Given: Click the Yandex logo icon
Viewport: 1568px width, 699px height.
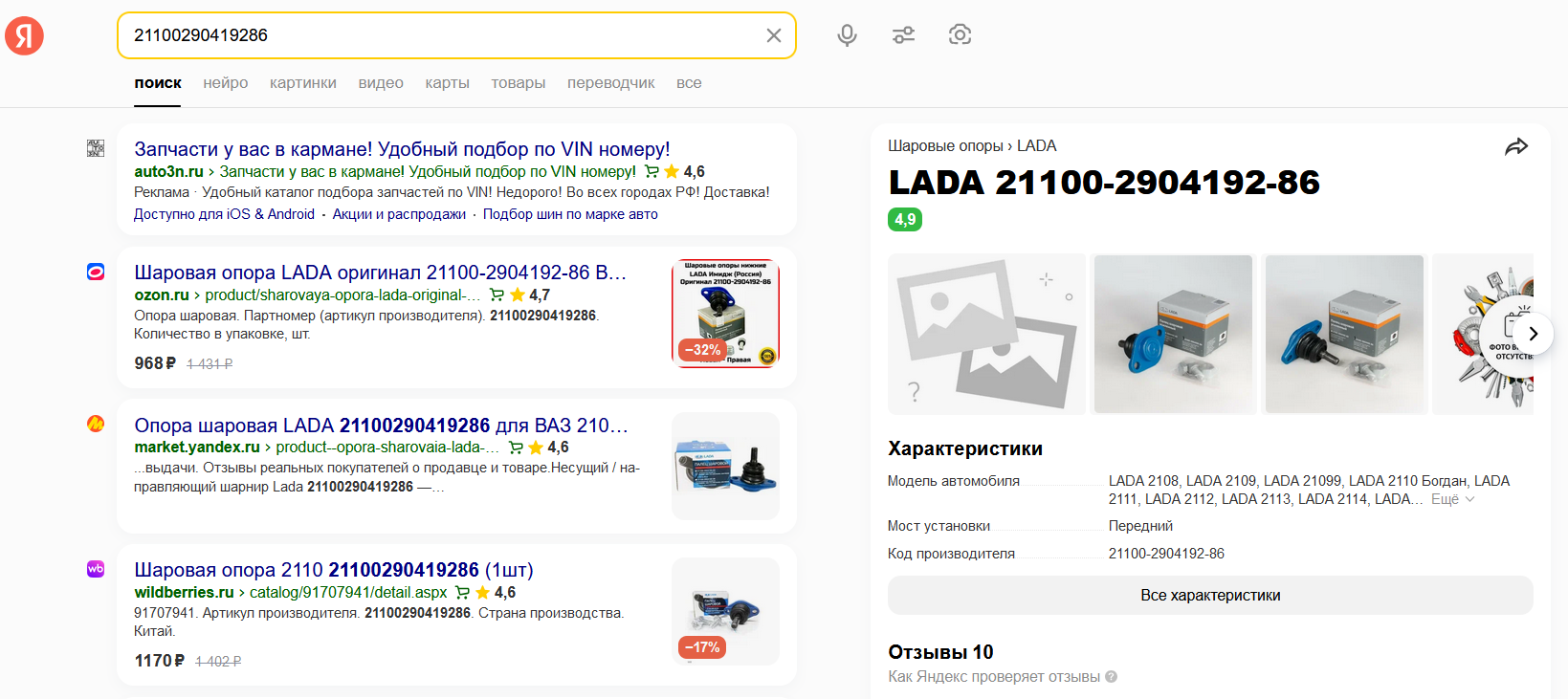Looking at the screenshot, I should coord(24,36).
